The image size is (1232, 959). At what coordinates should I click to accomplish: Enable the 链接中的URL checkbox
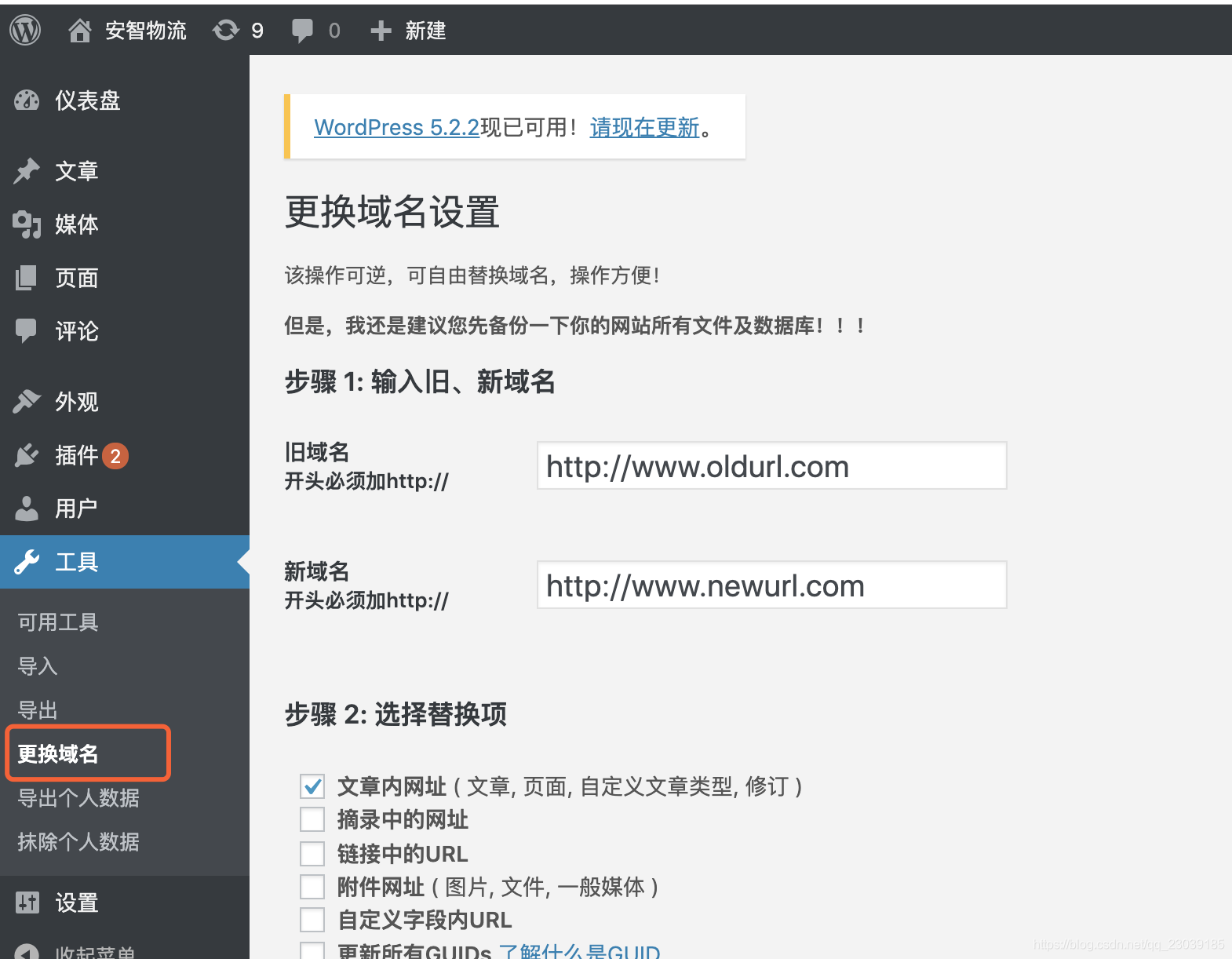pyautogui.click(x=312, y=853)
